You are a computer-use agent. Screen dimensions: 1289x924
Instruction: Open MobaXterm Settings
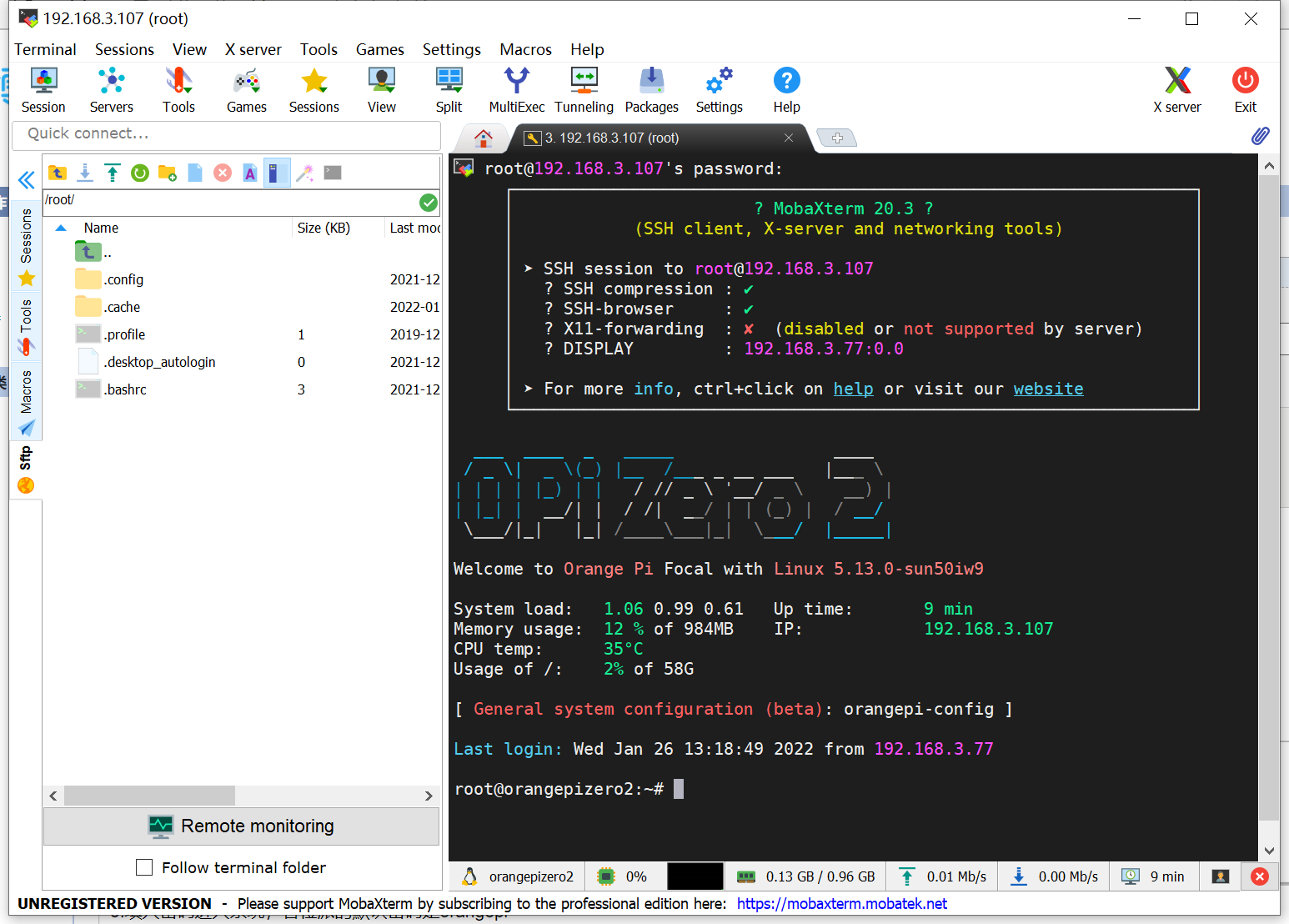(x=719, y=89)
